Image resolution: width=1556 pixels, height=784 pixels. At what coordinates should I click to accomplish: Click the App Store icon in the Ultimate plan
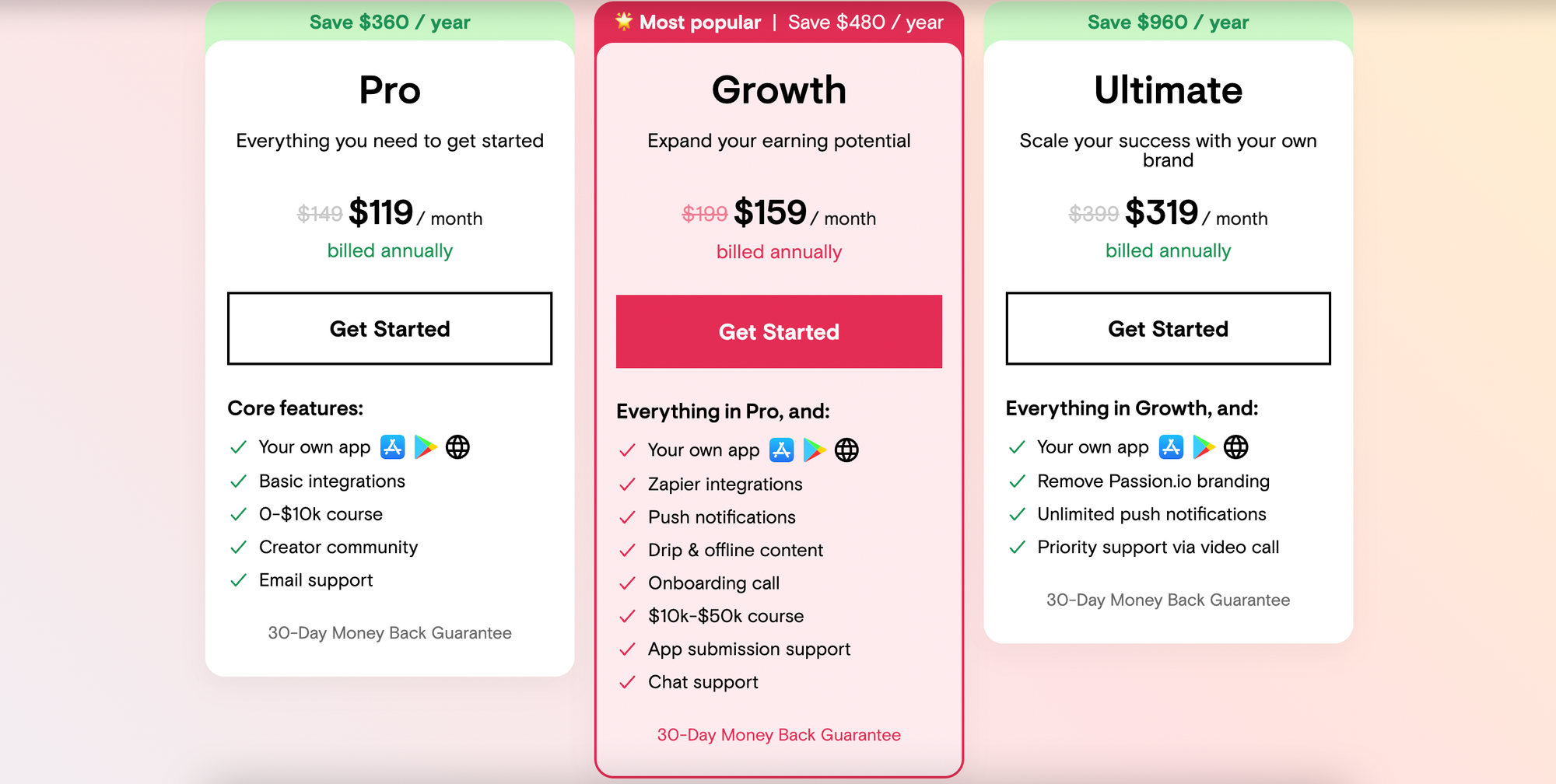click(x=1172, y=446)
